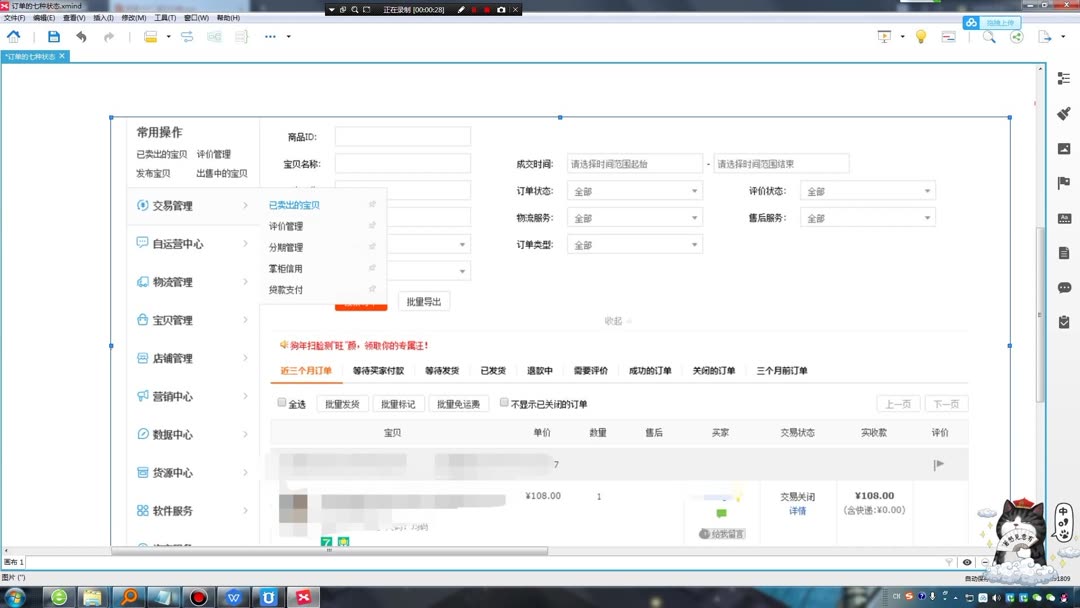Enable the 全选 checkbox
This screenshot has width=1080, height=608.
[281, 403]
